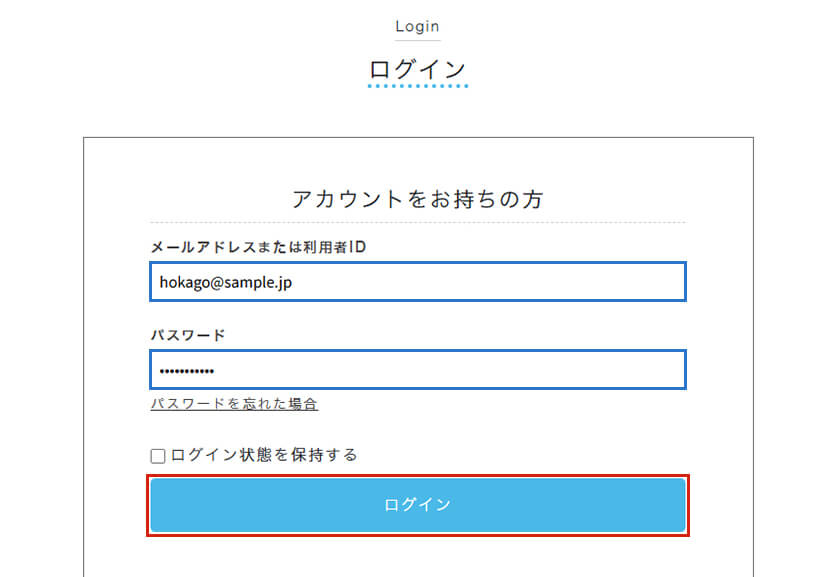Focus the メールアドレスまたは利用者ID input field
This screenshot has width=840, height=577.
[x=418, y=282]
